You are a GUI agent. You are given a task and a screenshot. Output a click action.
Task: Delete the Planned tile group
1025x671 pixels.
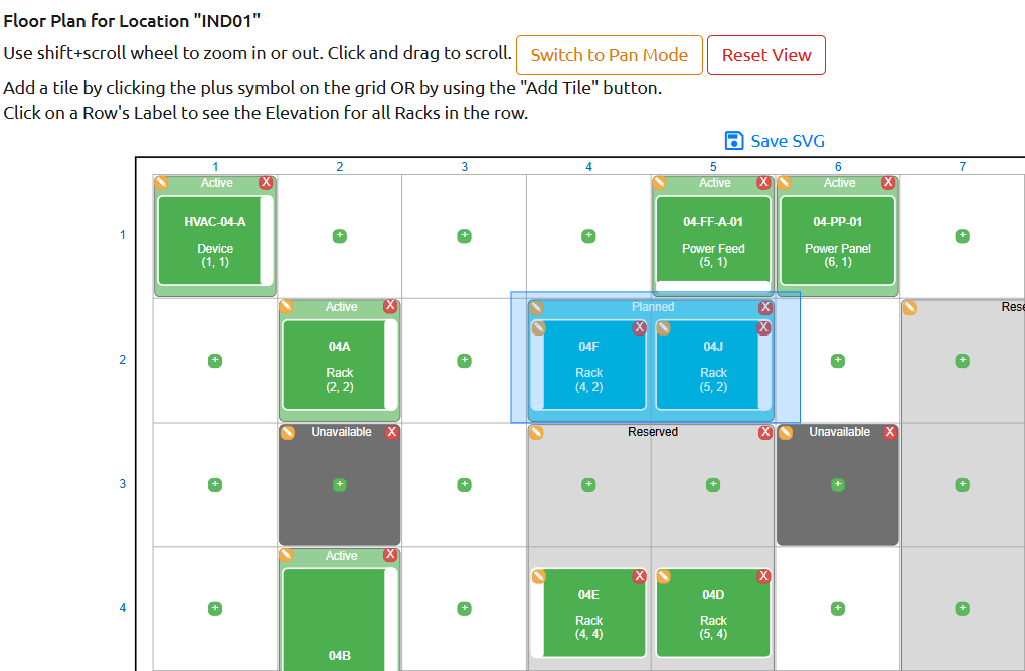tap(765, 307)
